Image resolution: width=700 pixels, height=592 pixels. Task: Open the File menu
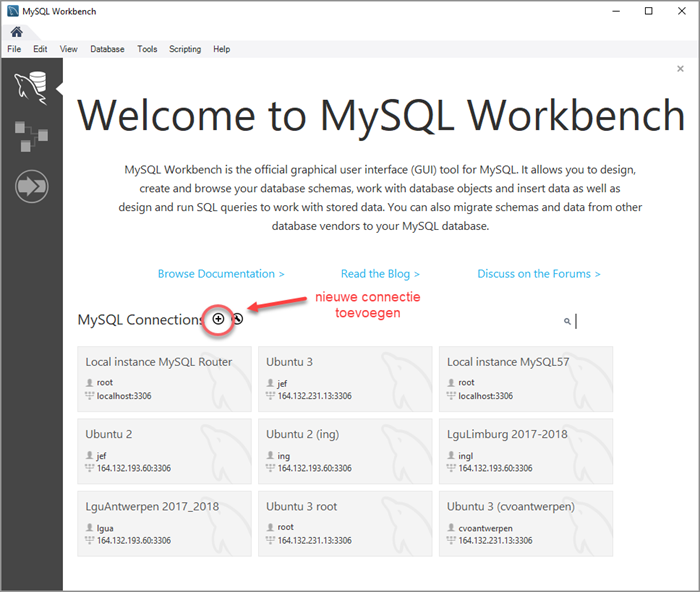[x=14, y=49]
